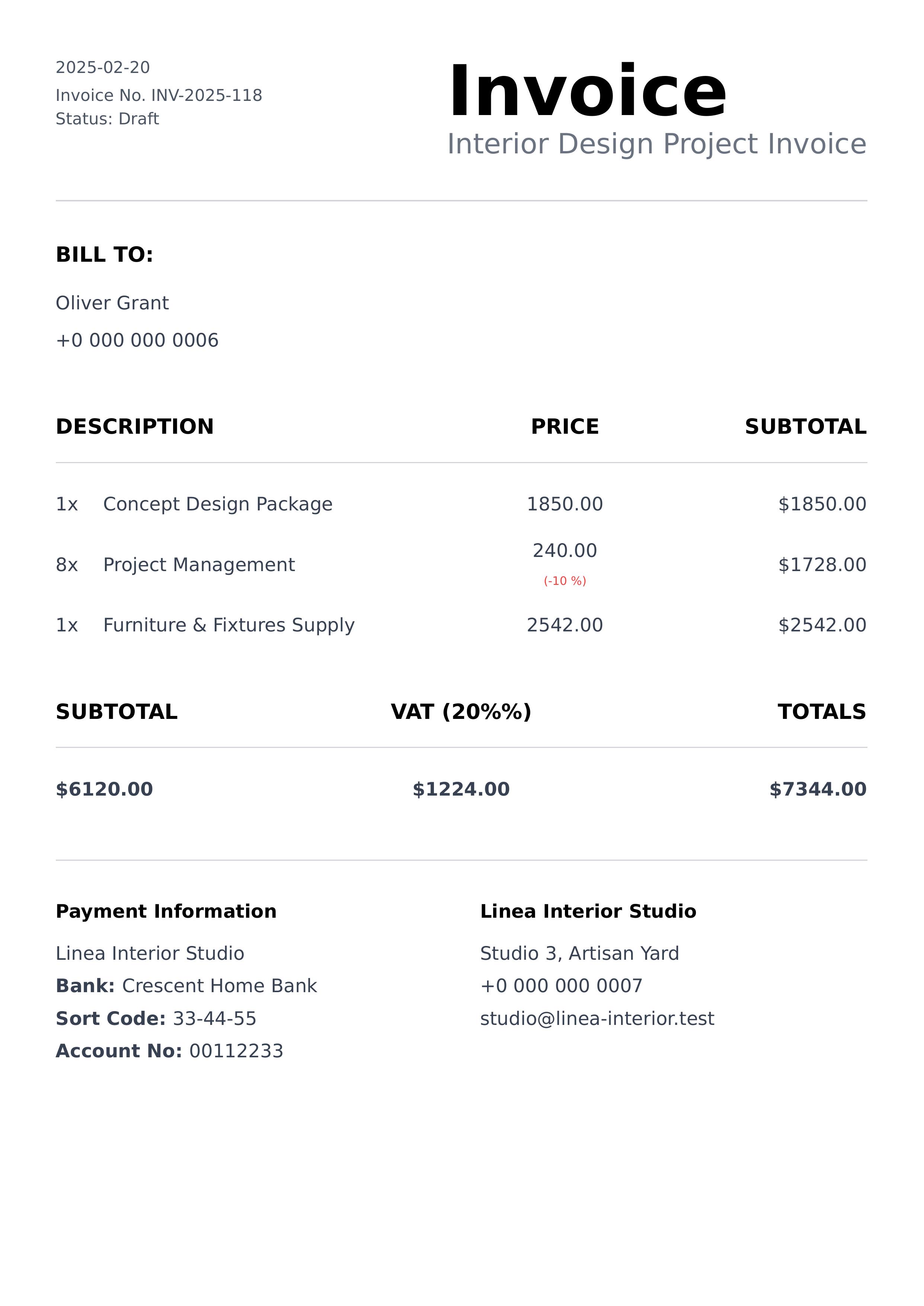Click client phone number ending 0006

(137, 340)
